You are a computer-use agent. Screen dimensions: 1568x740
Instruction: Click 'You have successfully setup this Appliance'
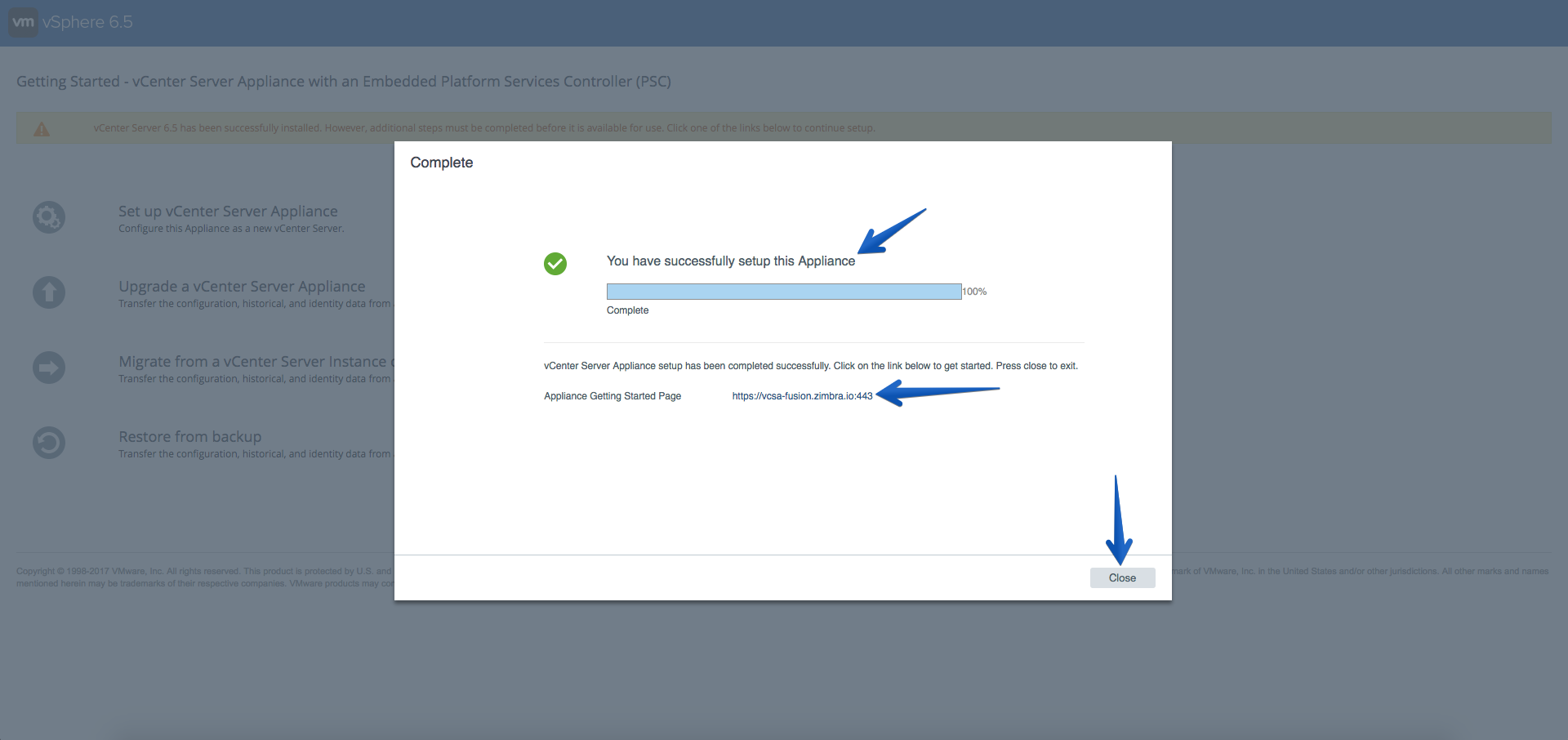731,261
